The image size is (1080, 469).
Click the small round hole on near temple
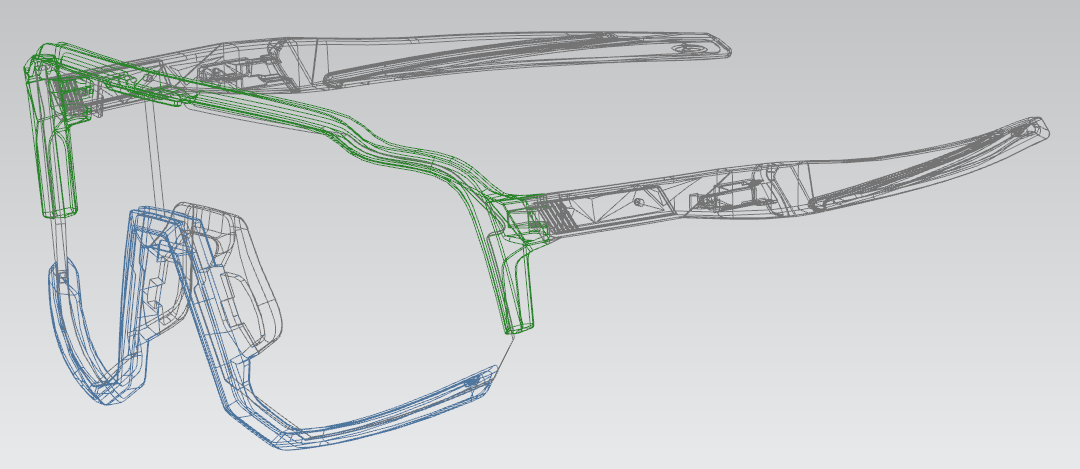pos(638,201)
